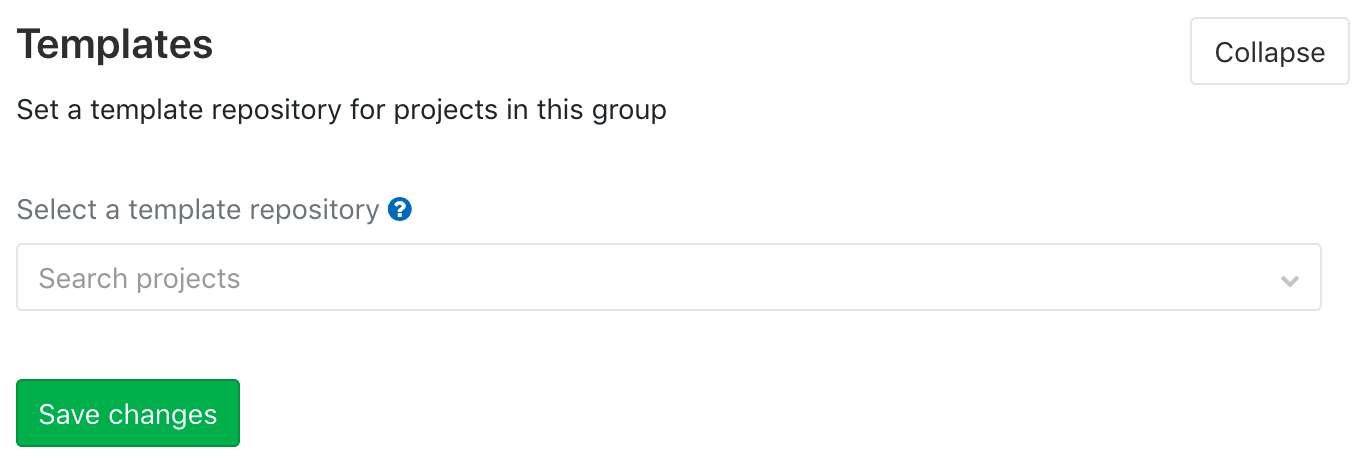
Task: Toggle the Templates section with Collapse
Action: [1269, 52]
